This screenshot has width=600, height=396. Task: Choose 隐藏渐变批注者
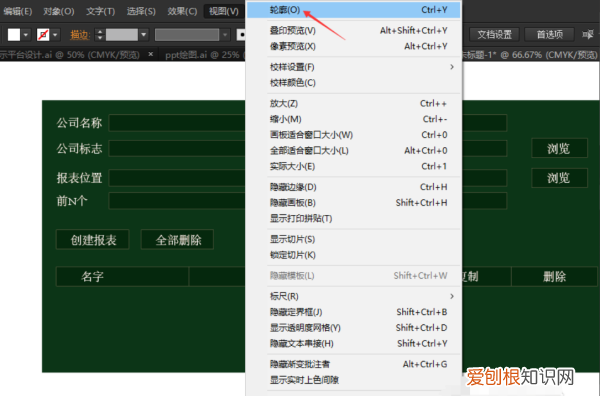pyautogui.click(x=354, y=364)
